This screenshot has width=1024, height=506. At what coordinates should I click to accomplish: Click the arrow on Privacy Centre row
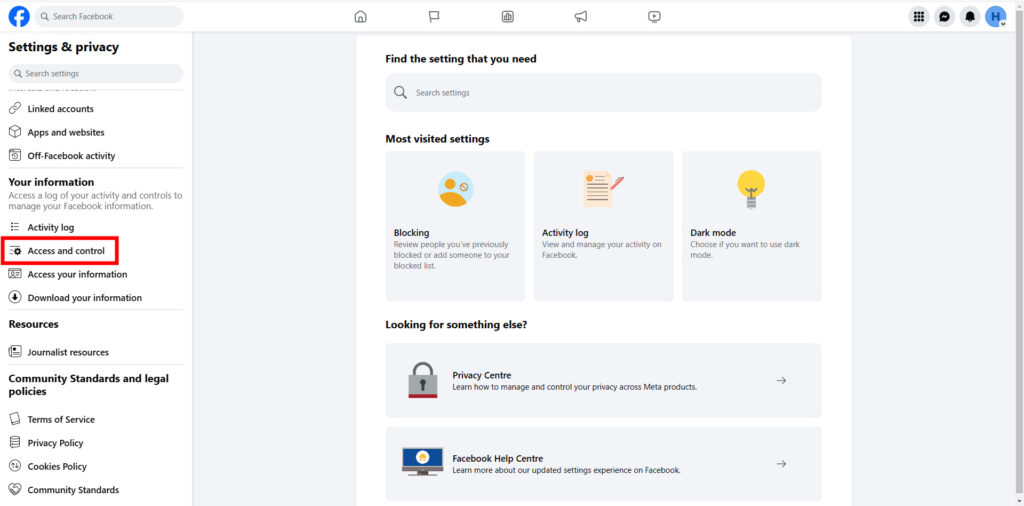coord(781,381)
